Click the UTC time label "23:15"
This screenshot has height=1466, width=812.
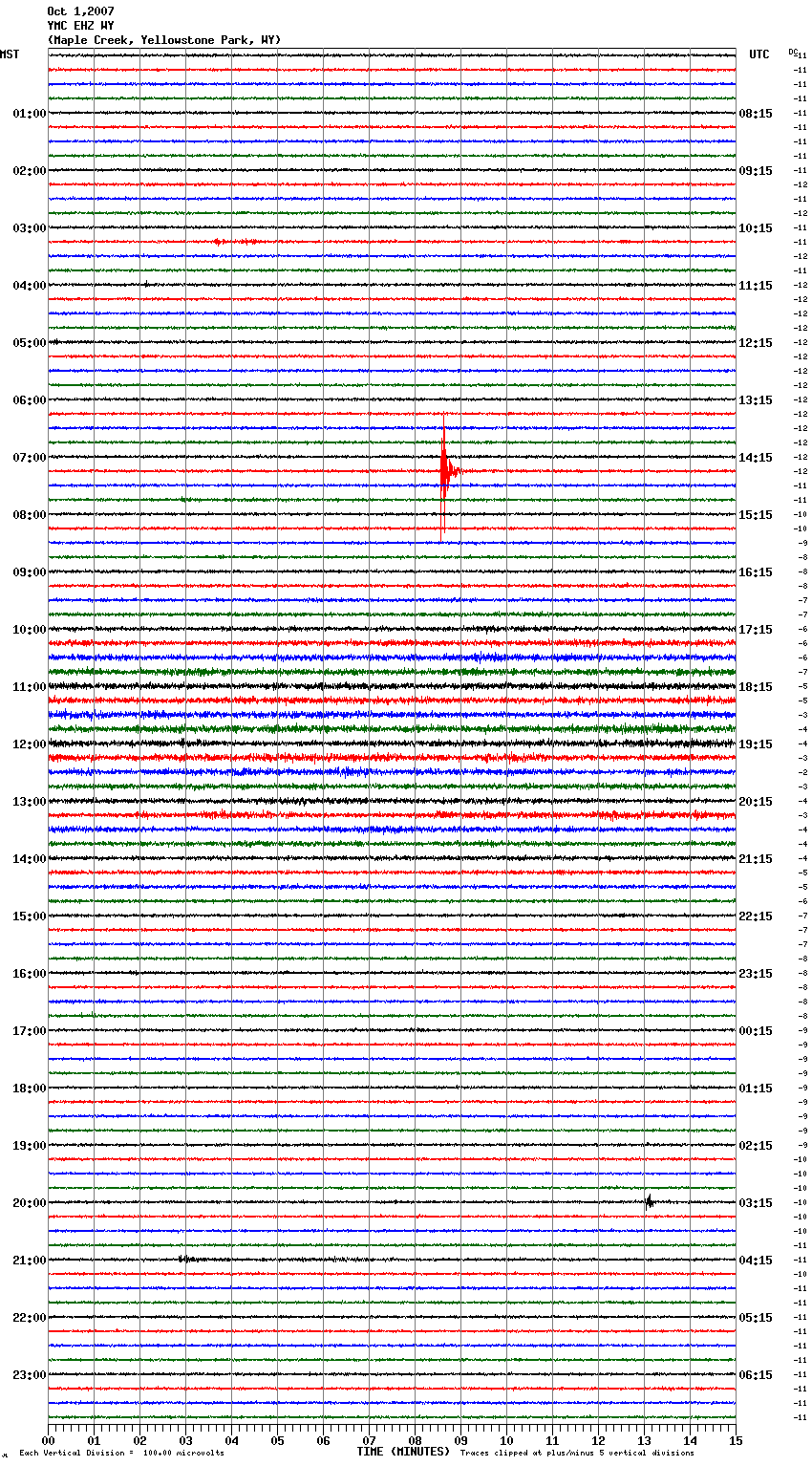click(x=756, y=974)
